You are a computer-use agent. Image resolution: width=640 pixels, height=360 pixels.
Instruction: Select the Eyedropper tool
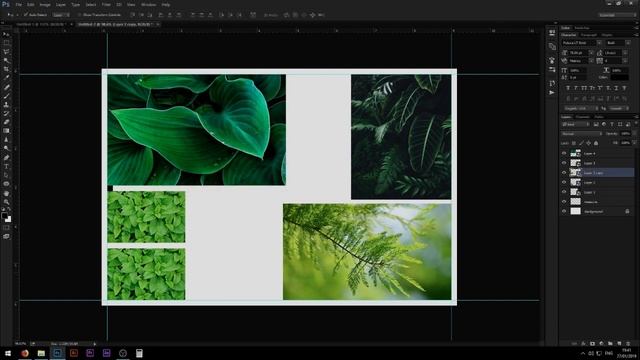(x=6, y=78)
